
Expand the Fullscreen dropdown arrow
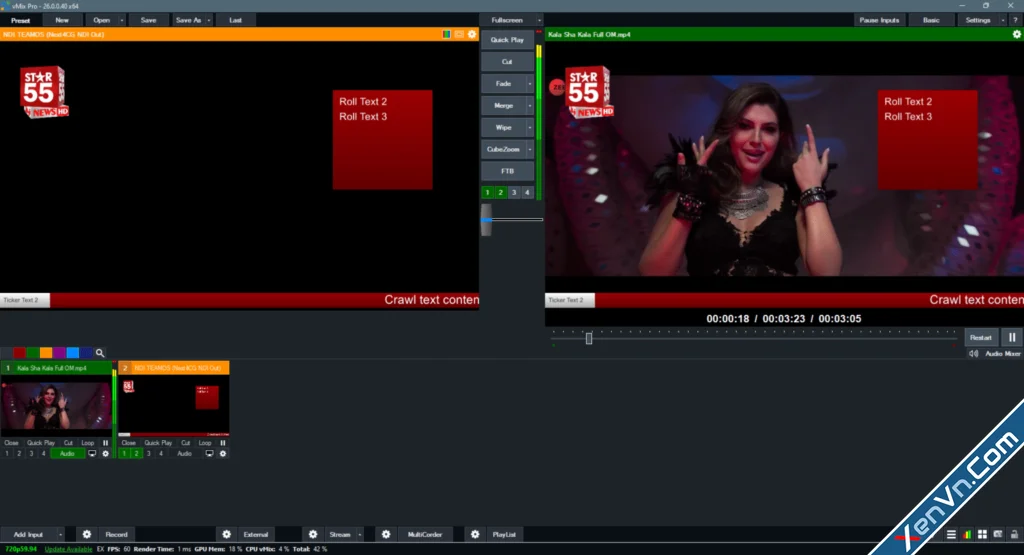[x=539, y=20]
